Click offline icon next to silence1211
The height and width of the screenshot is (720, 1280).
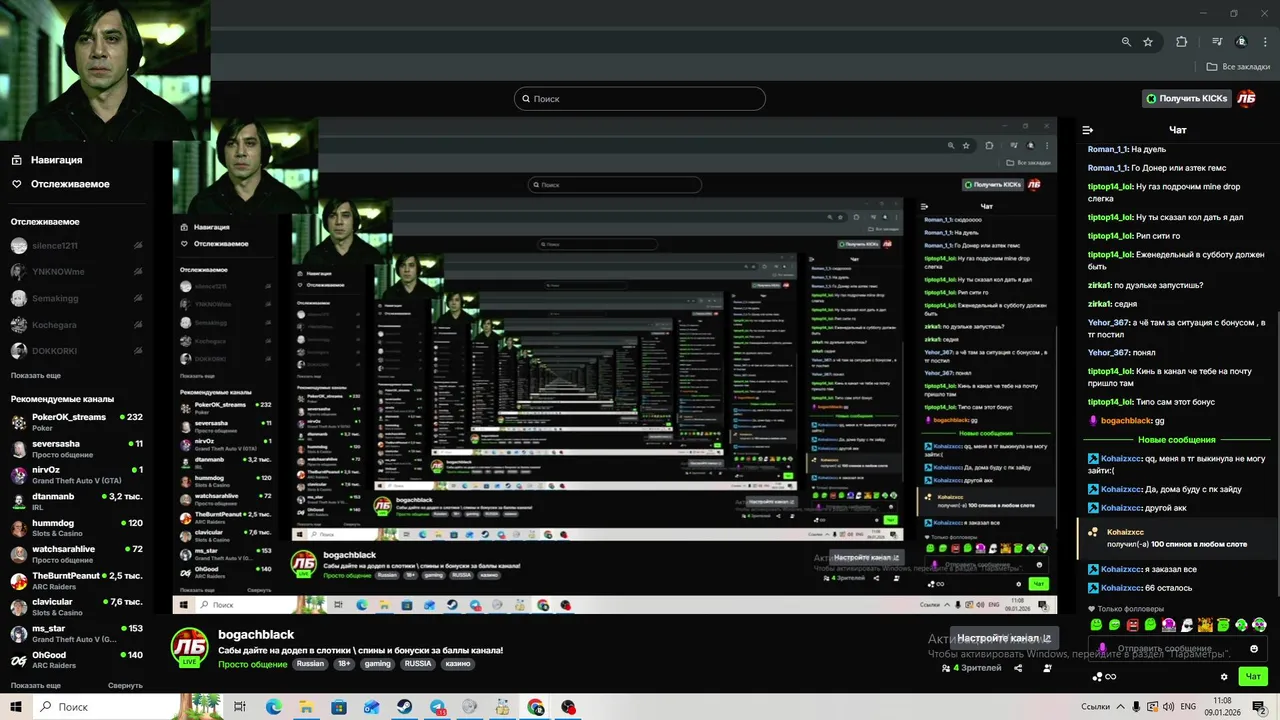(138, 245)
